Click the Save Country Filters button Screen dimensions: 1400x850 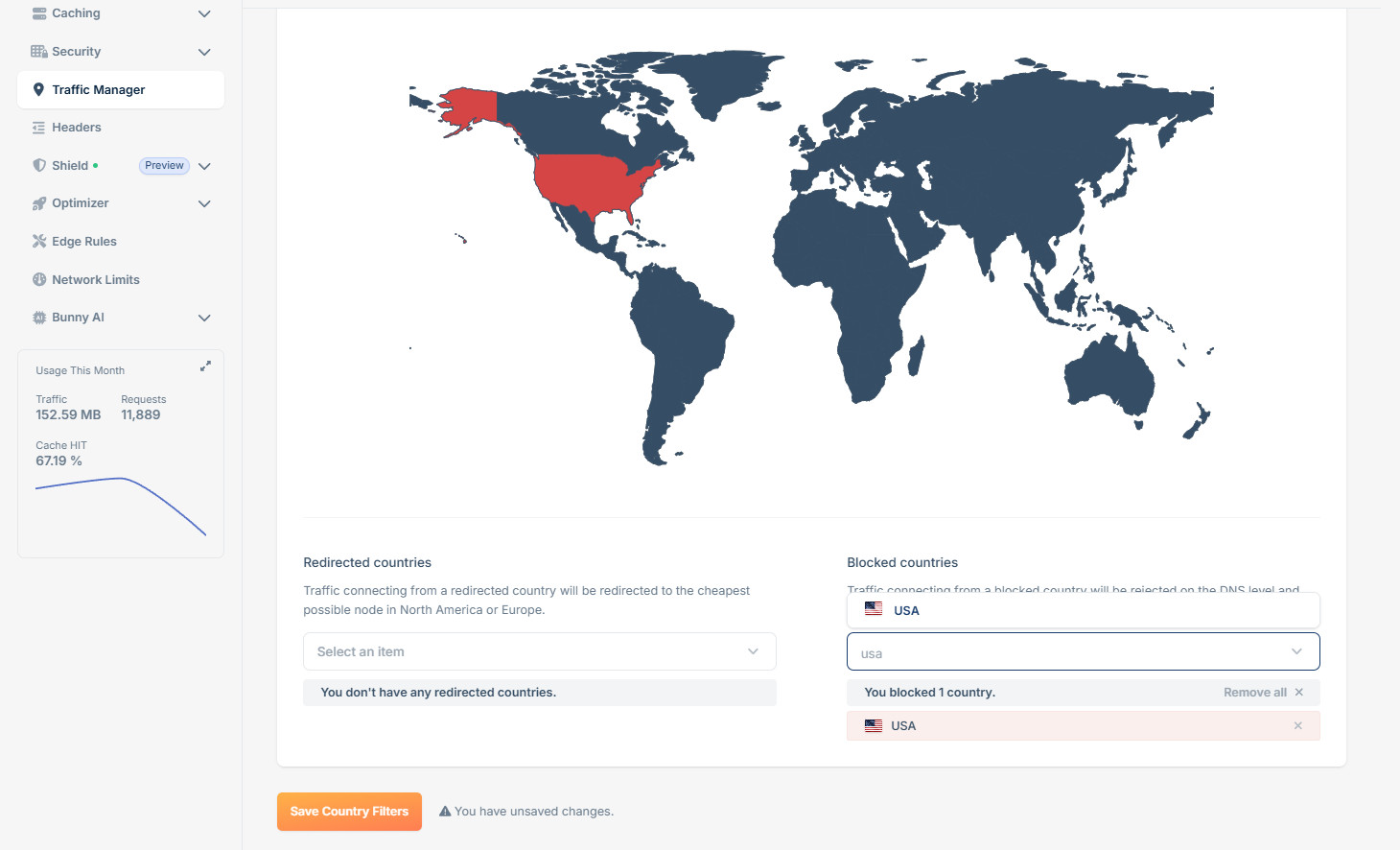[x=349, y=811]
